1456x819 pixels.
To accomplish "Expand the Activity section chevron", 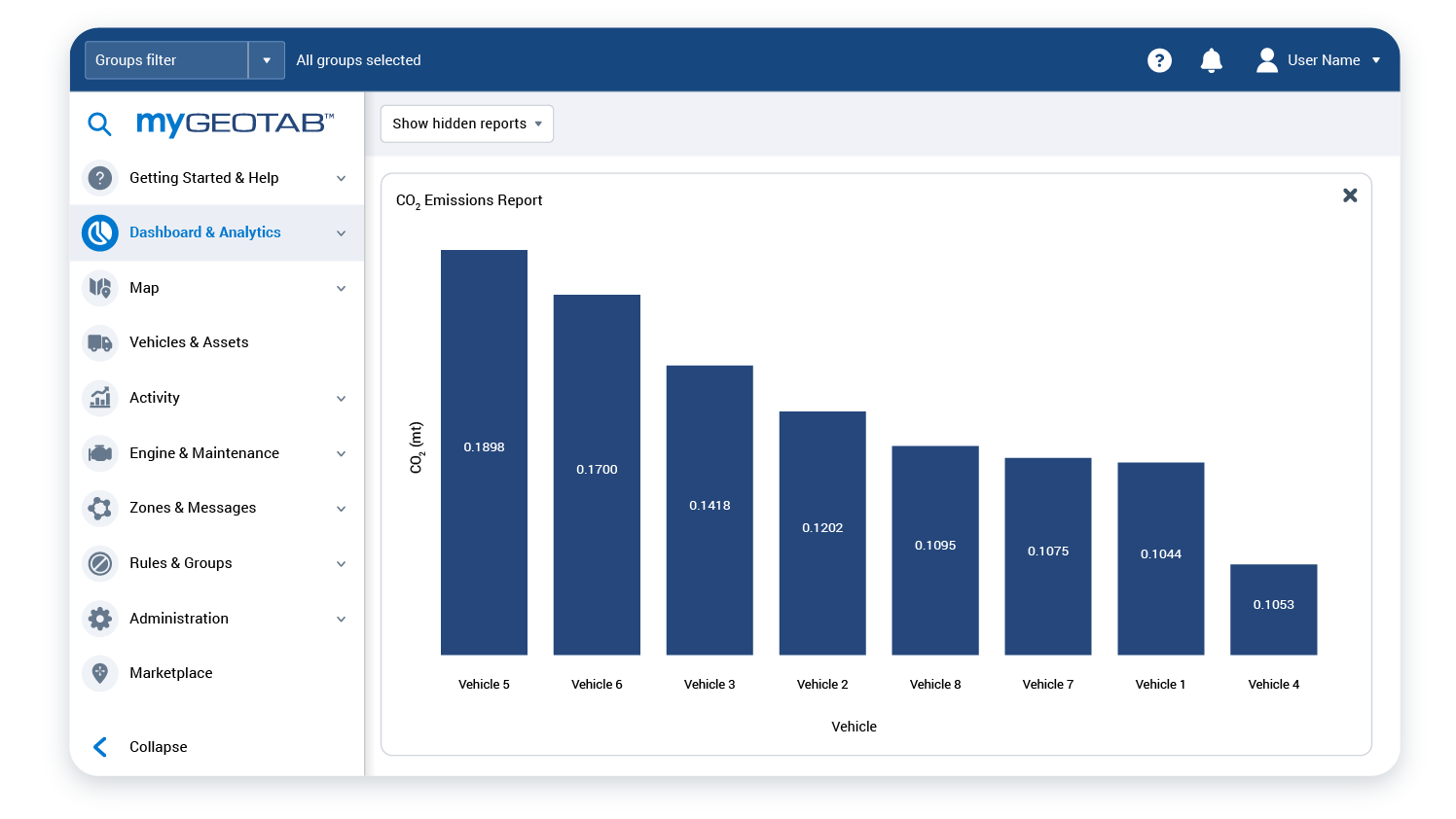I will tap(341, 398).
